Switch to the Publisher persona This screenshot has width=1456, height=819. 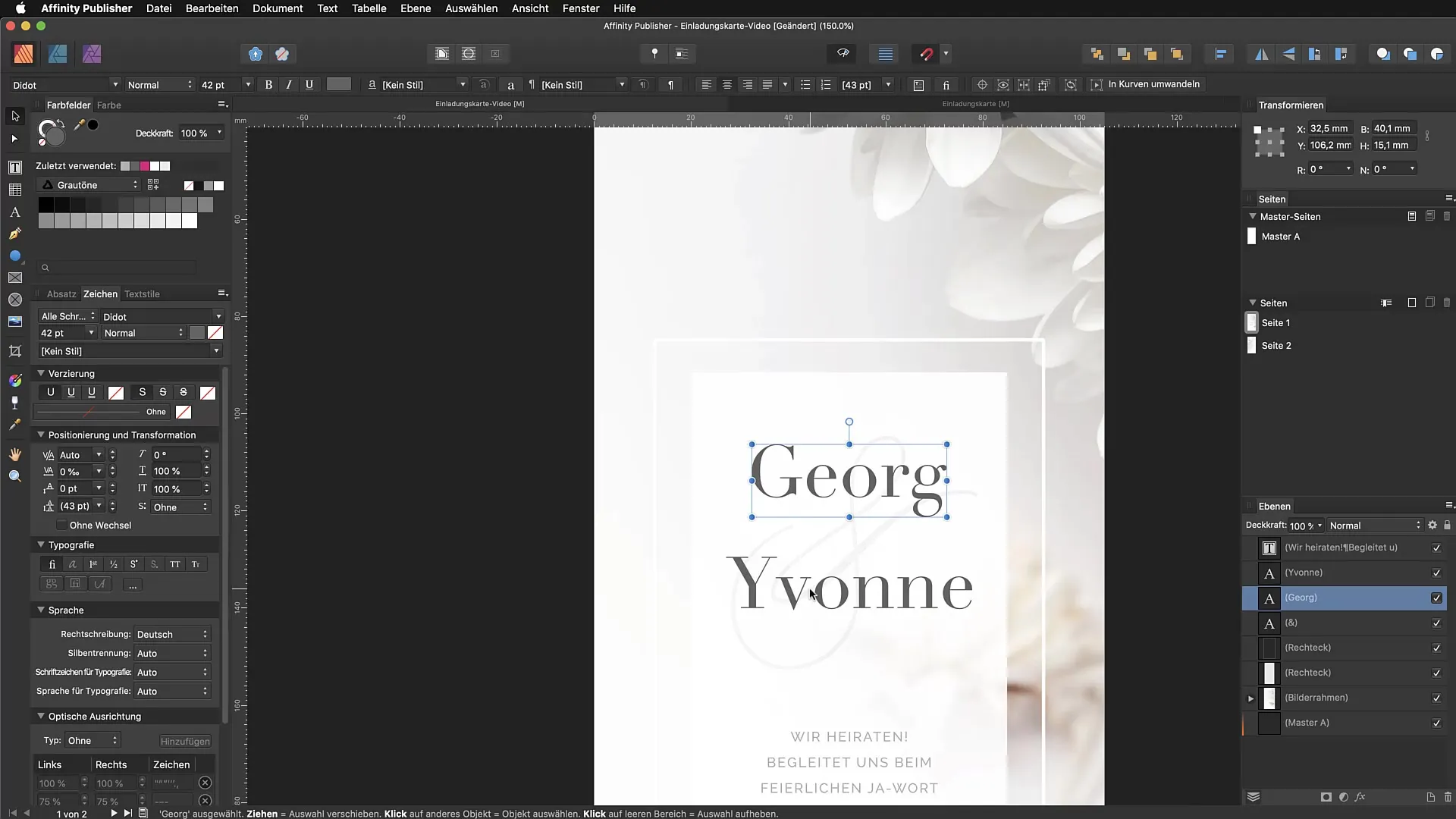(x=24, y=54)
